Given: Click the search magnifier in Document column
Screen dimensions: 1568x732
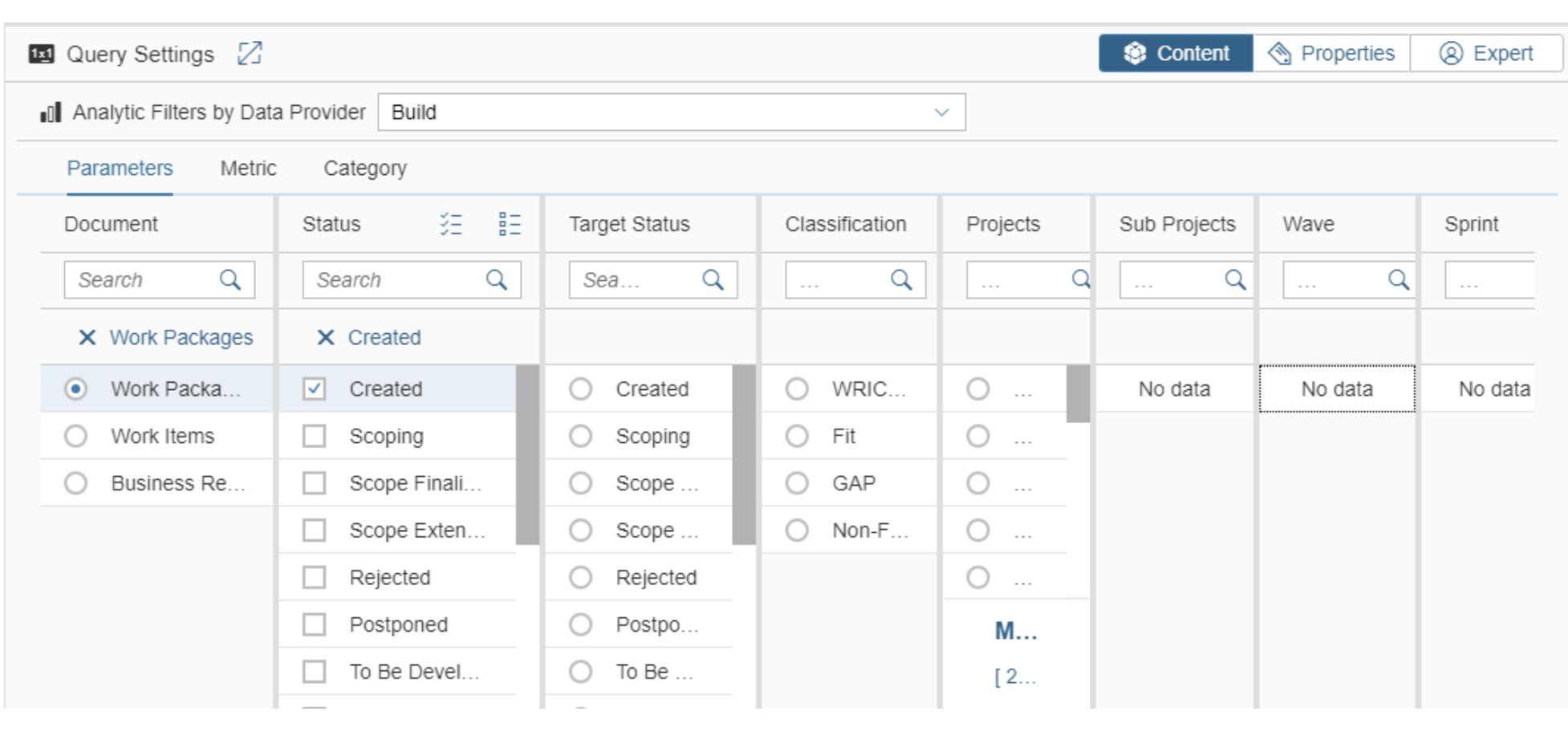Looking at the screenshot, I should 230,279.
